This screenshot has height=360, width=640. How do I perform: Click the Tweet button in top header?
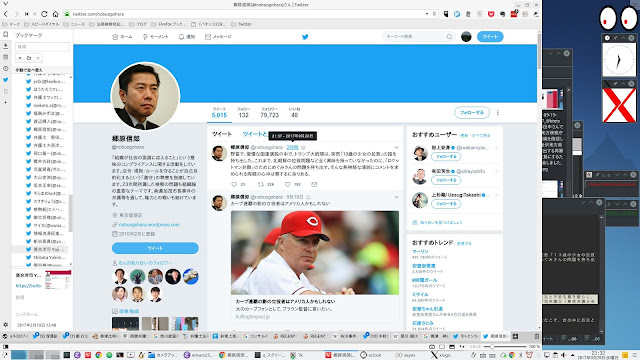[490, 37]
